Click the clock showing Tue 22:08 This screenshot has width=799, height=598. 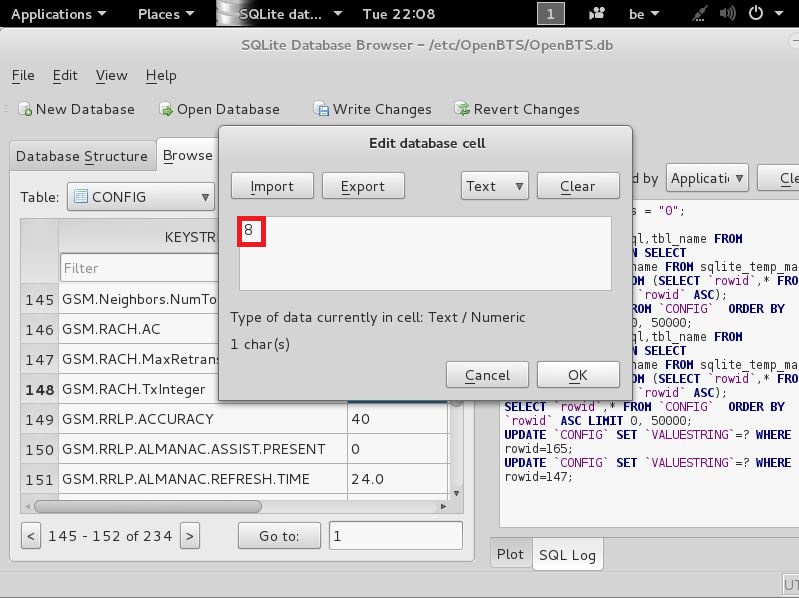click(399, 14)
